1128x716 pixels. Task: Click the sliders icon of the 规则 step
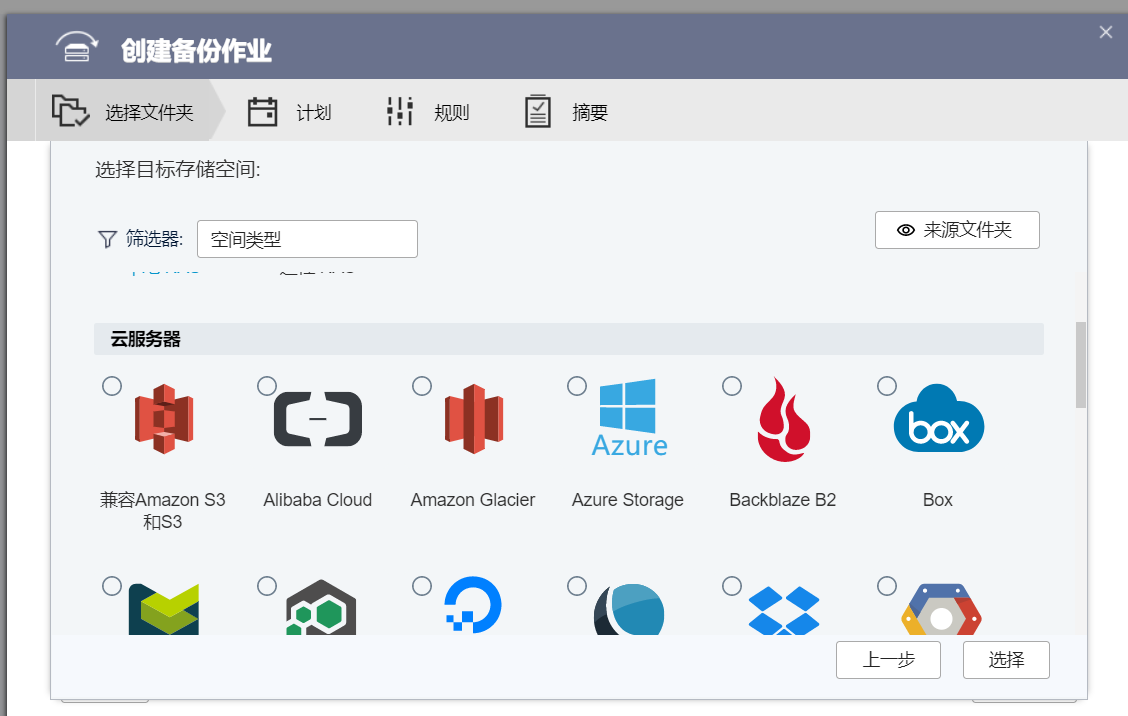click(400, 112)
